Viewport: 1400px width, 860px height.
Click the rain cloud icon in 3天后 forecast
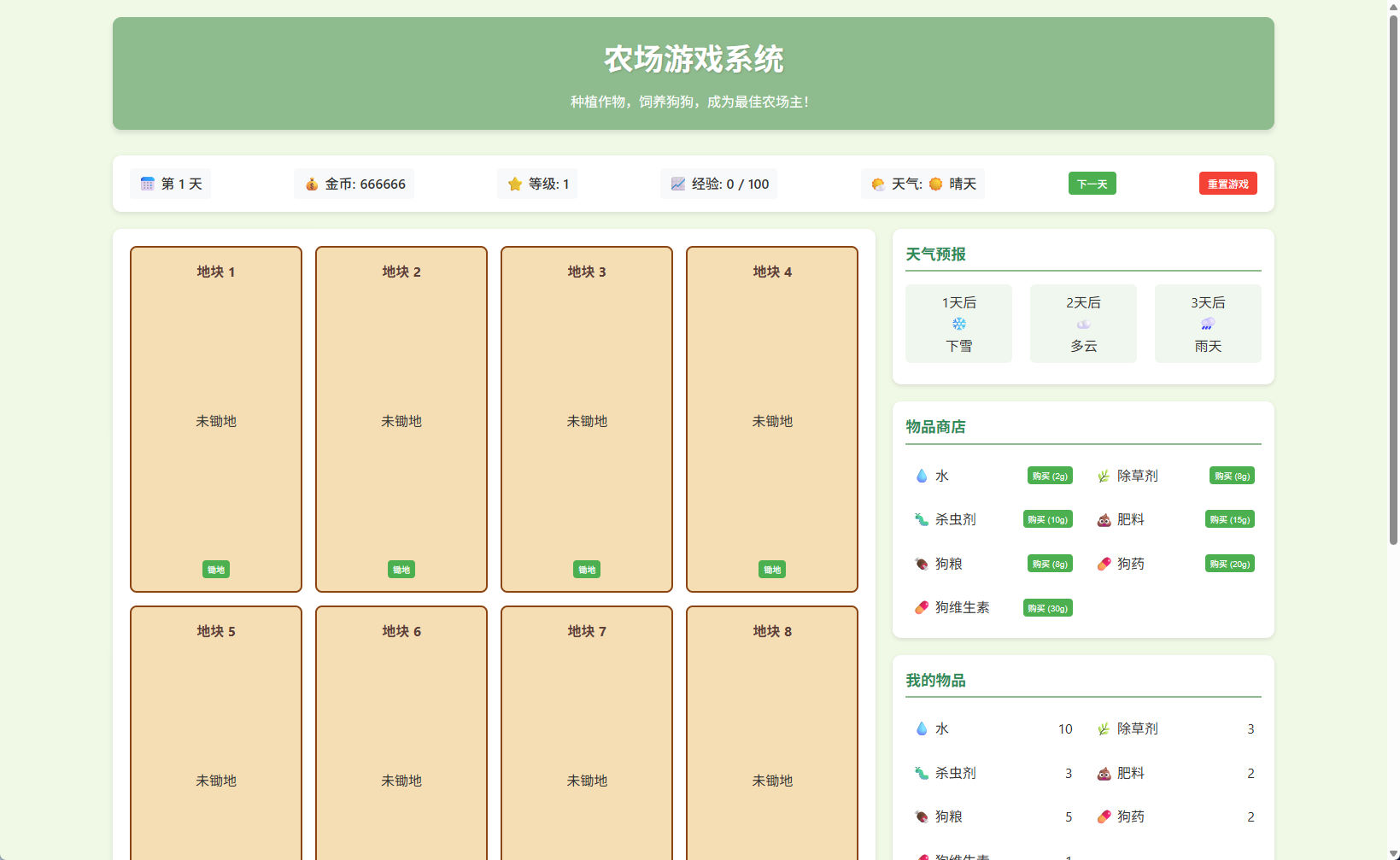pyautogui.click(x=1208, y=324)
